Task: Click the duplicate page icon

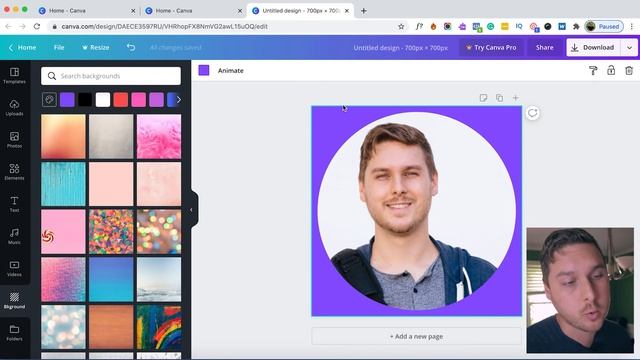Action: point(499,98)
